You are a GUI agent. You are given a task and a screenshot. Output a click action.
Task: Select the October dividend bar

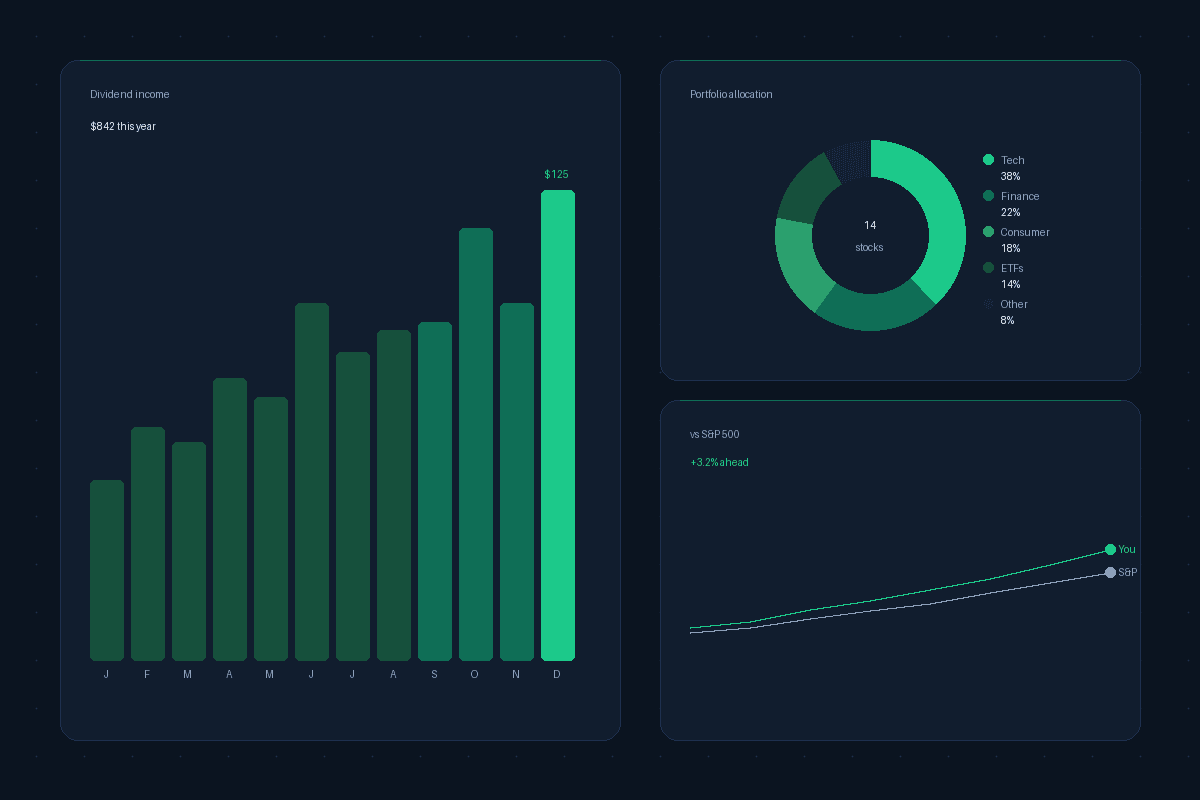click(x=476, y=444)
